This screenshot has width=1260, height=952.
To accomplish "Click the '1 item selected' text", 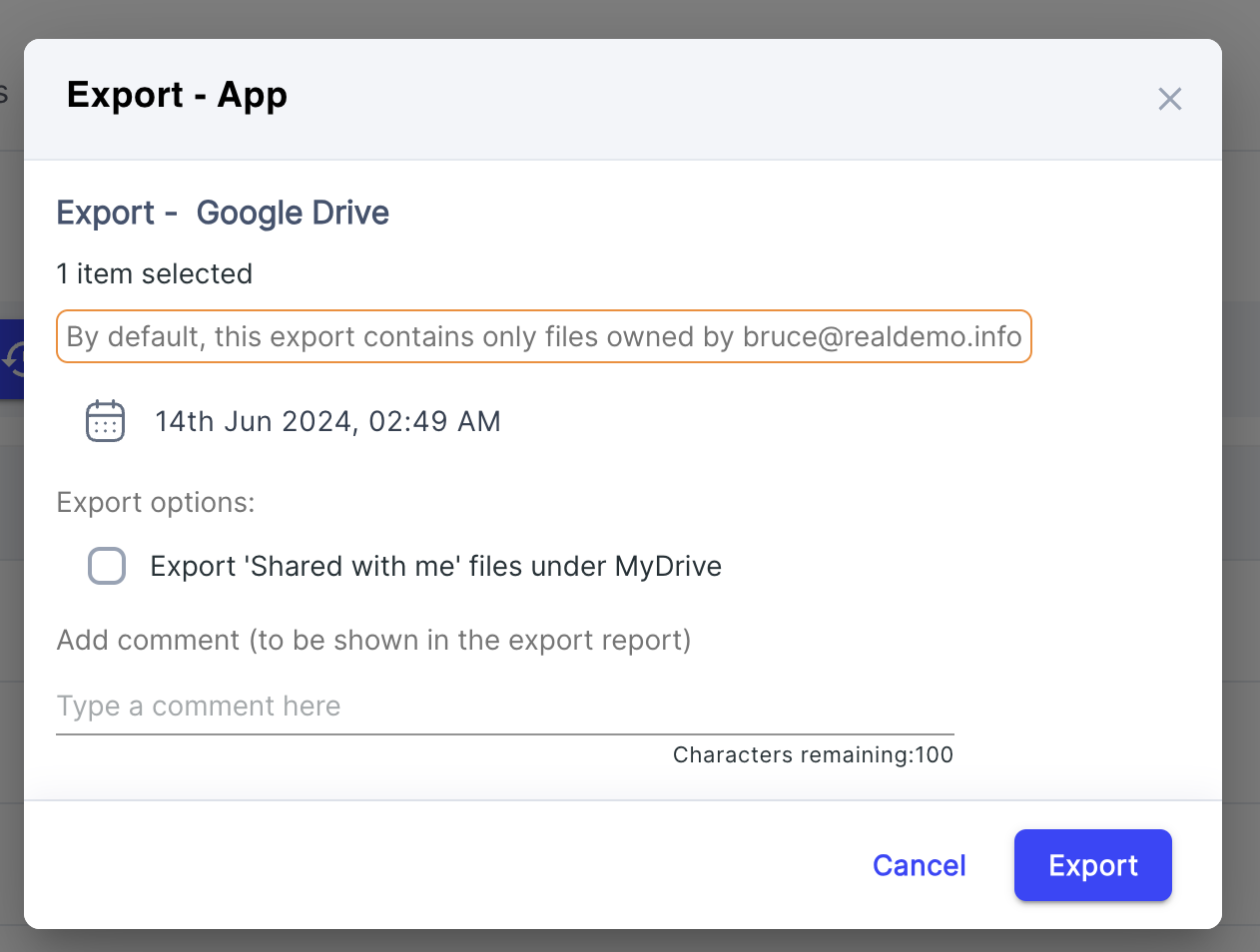I will [155, 273].
